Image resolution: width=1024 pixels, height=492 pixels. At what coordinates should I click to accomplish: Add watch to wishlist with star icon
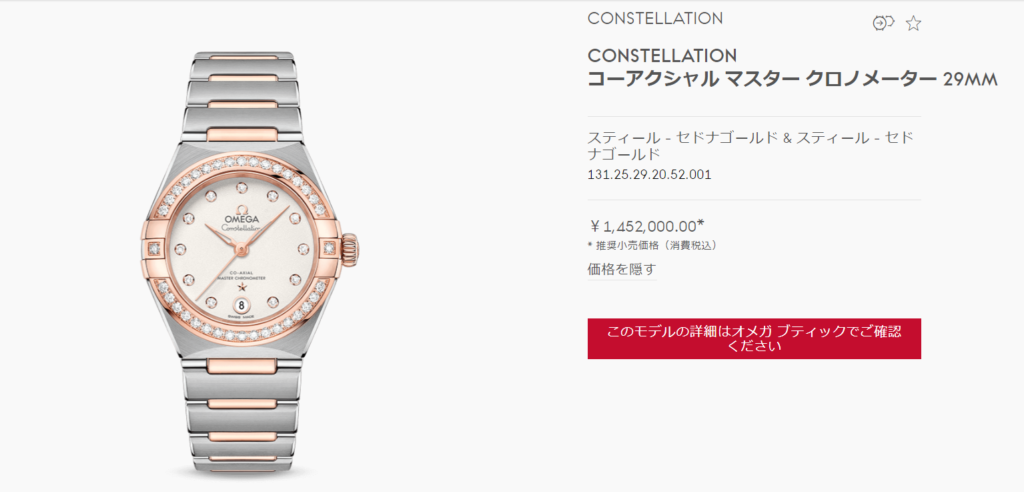(x=913, y=24)
